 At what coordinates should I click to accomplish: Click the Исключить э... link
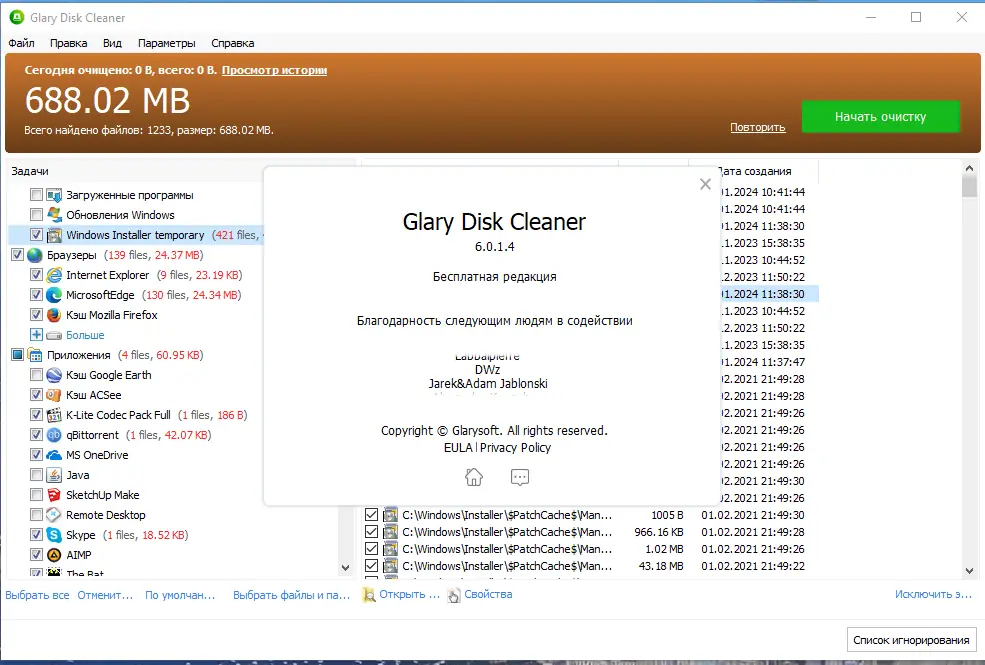(933, 594)
